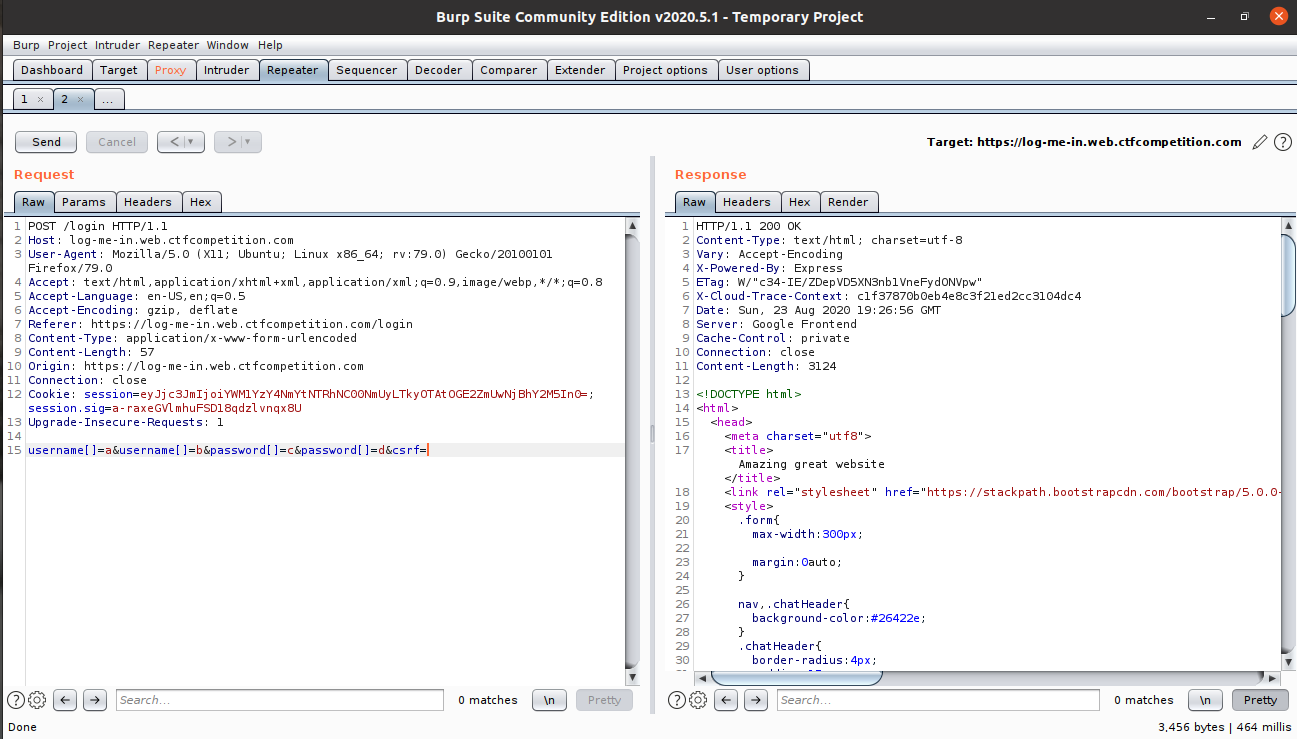The image size is (1297, 739).
Task: Click the Send button
Action: pyautogui.click(x=46, y=142)
